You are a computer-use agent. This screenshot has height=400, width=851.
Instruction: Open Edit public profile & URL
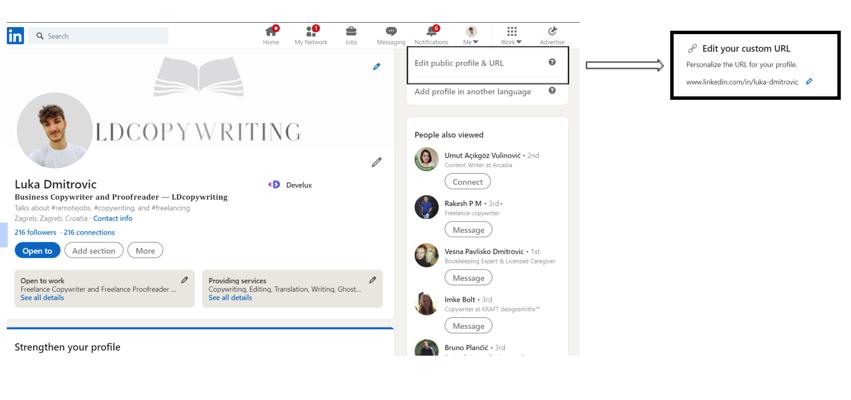click(459, 63)
